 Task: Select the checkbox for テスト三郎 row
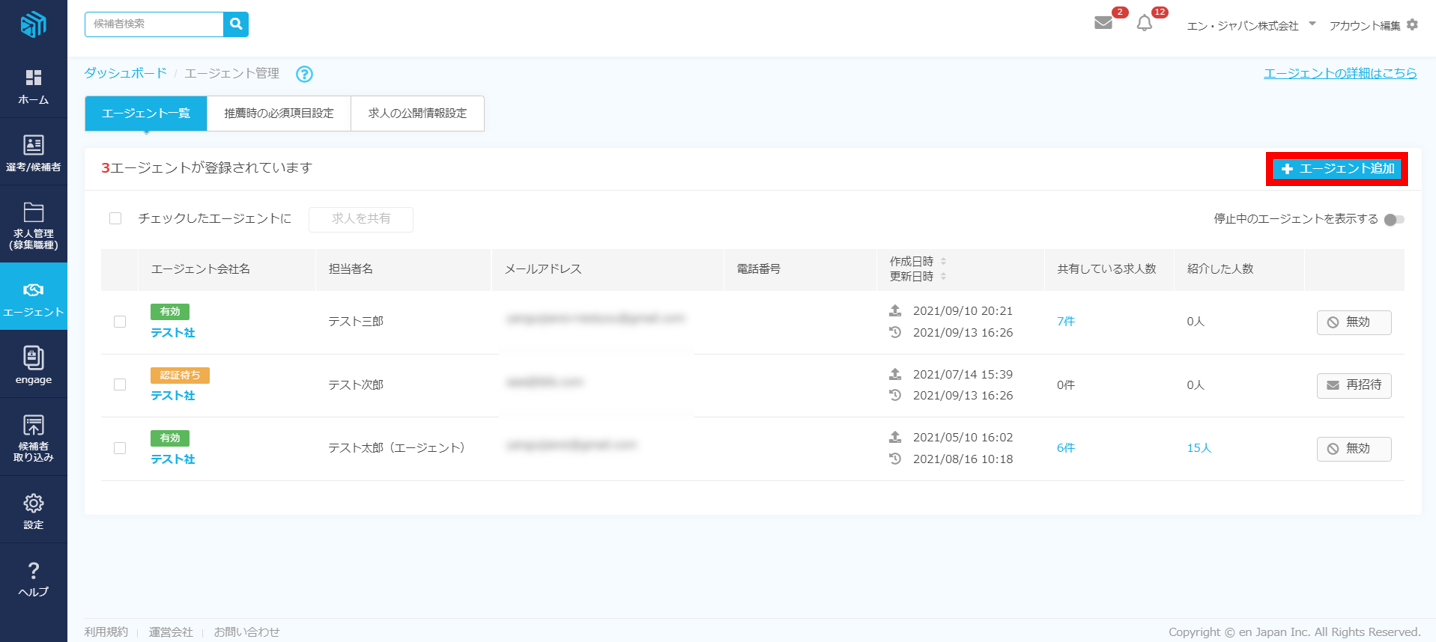point(120,322)
